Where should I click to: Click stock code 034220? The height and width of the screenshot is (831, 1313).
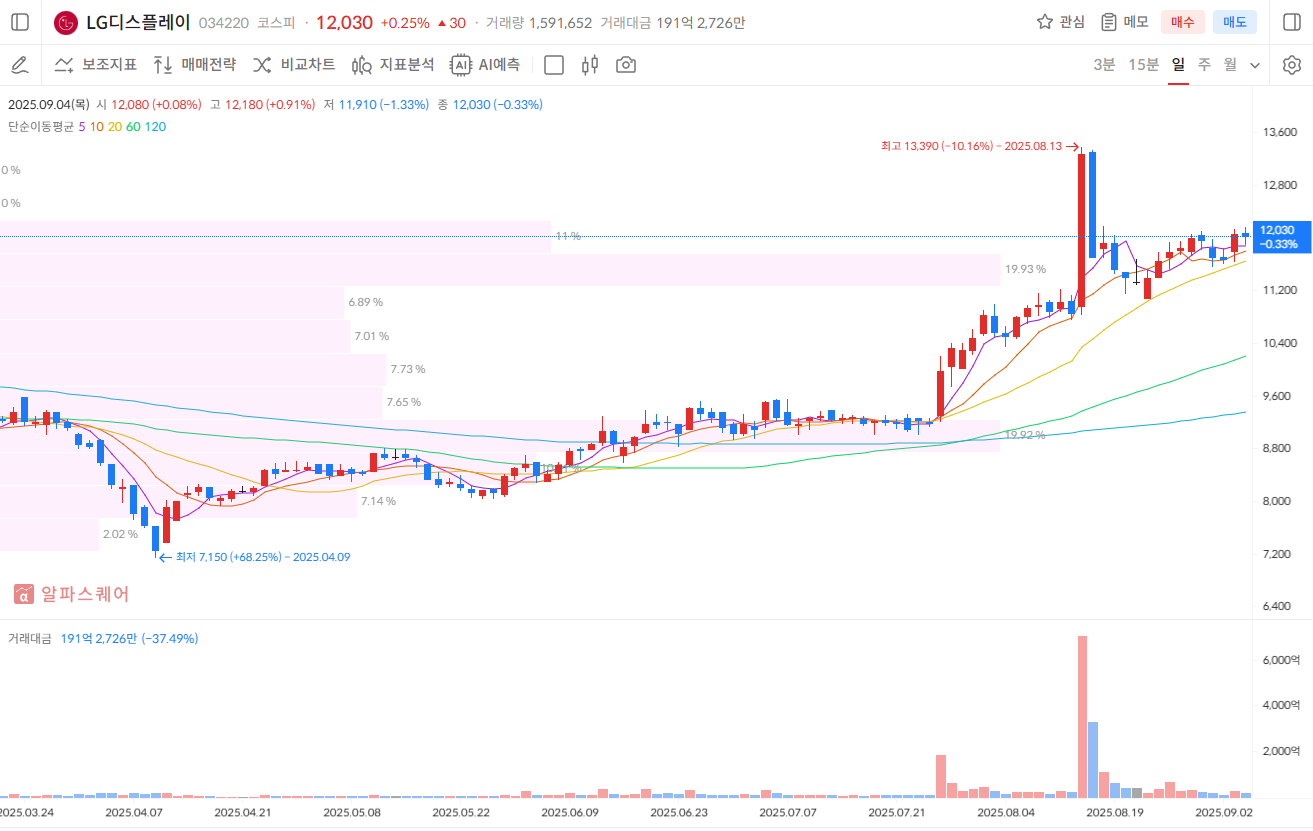224,23
